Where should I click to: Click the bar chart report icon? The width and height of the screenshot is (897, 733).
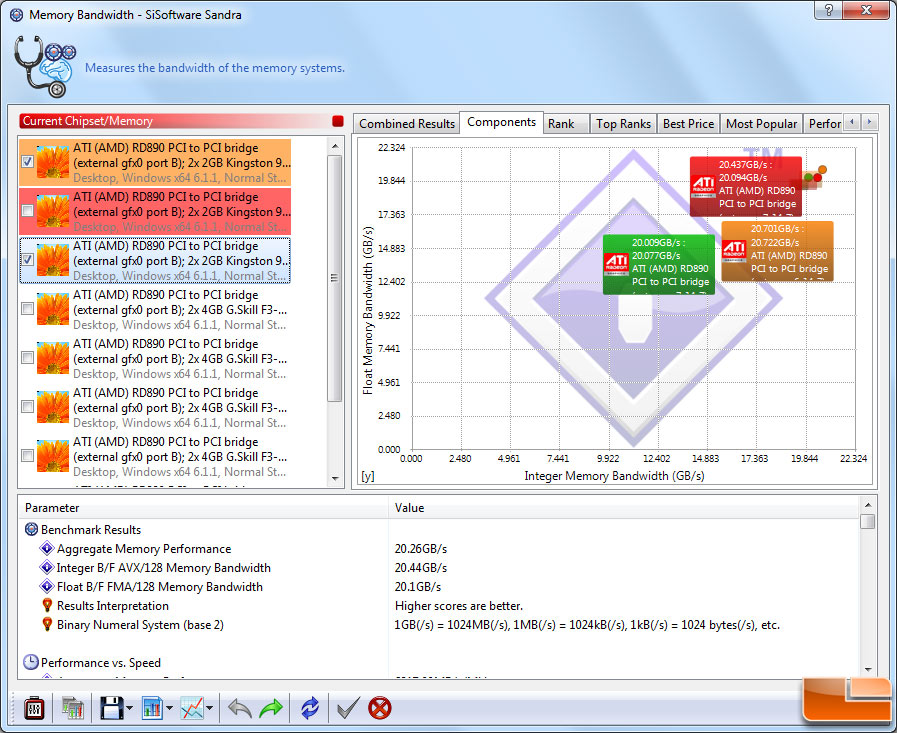(152, 708)
